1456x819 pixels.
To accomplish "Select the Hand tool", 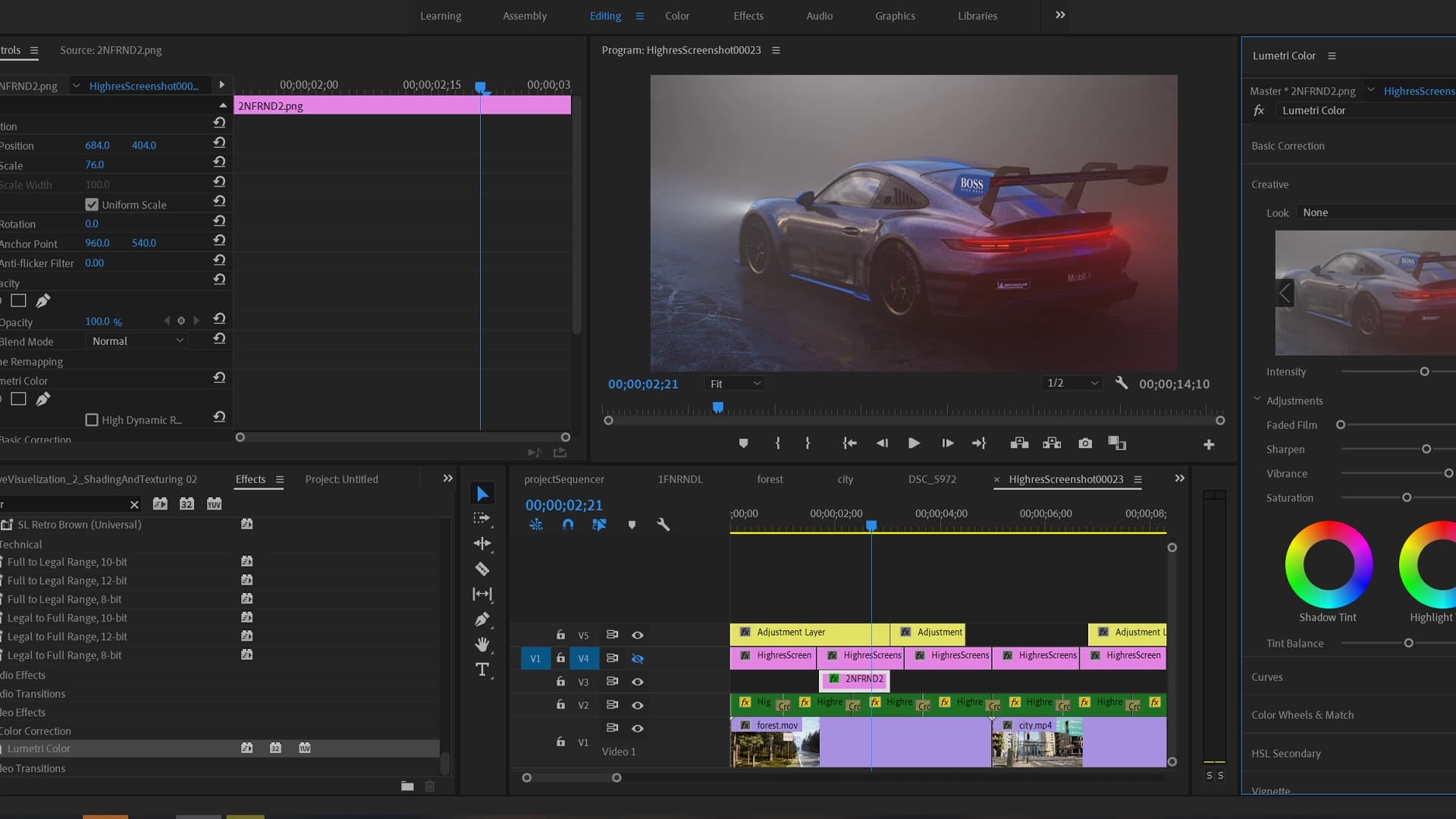I will click(482, 645).
